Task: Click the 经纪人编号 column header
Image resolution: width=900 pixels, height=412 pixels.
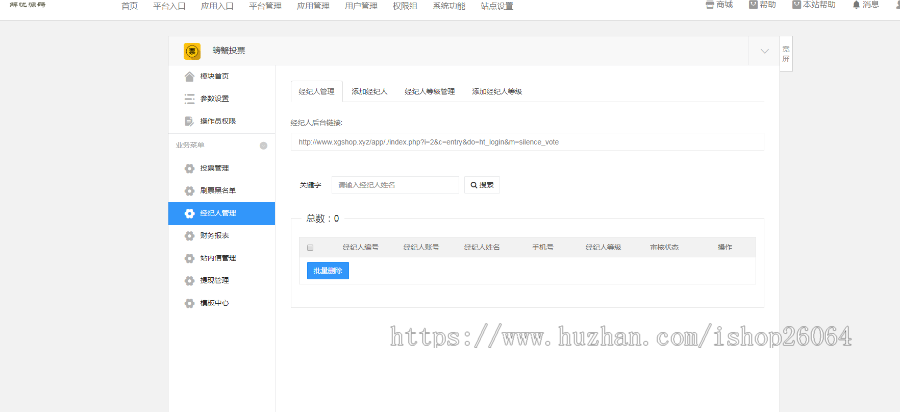Action: [360, 247]
